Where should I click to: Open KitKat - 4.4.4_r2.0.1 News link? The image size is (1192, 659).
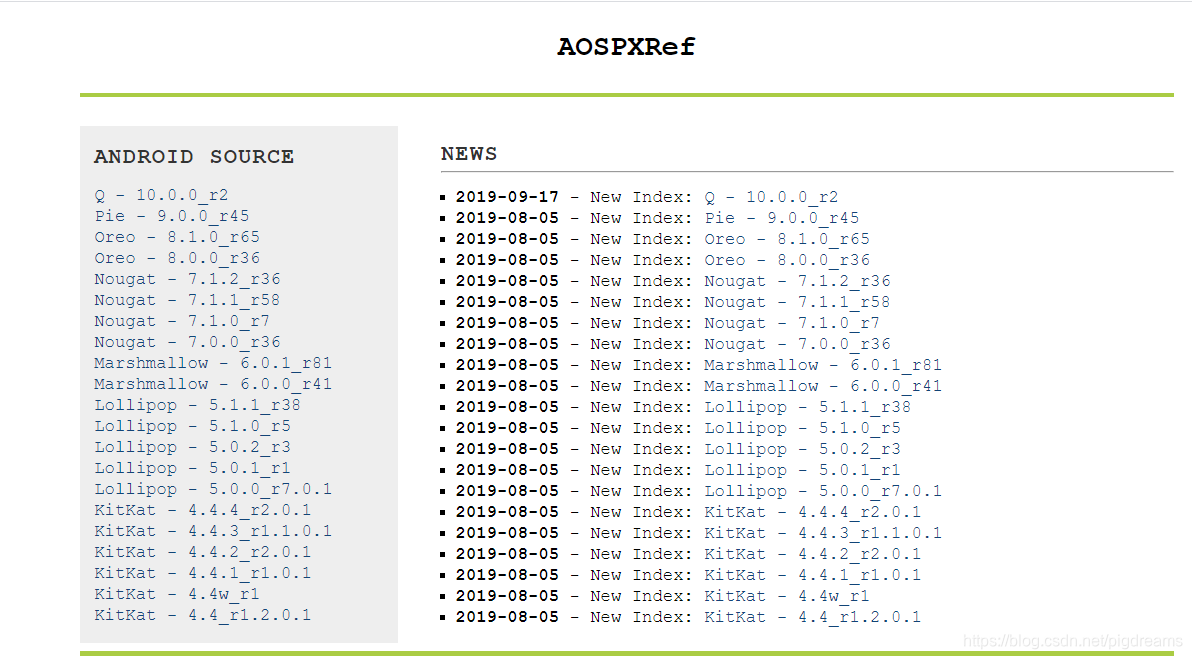coord(813,512)
